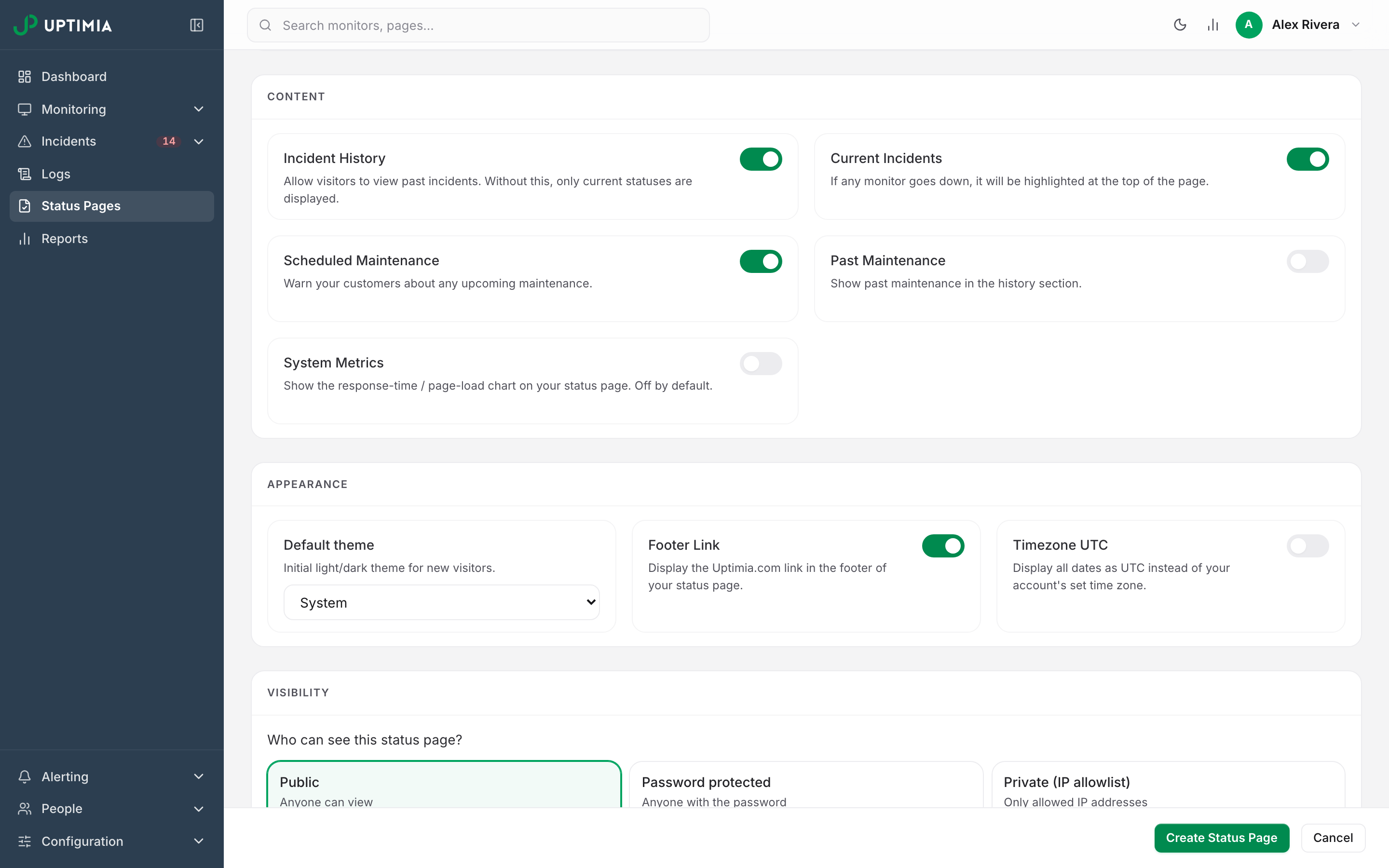Screen dimensions: 1389x868
Task: Enable Timezone UTC switch
Action: click(x=1307, y=546)
